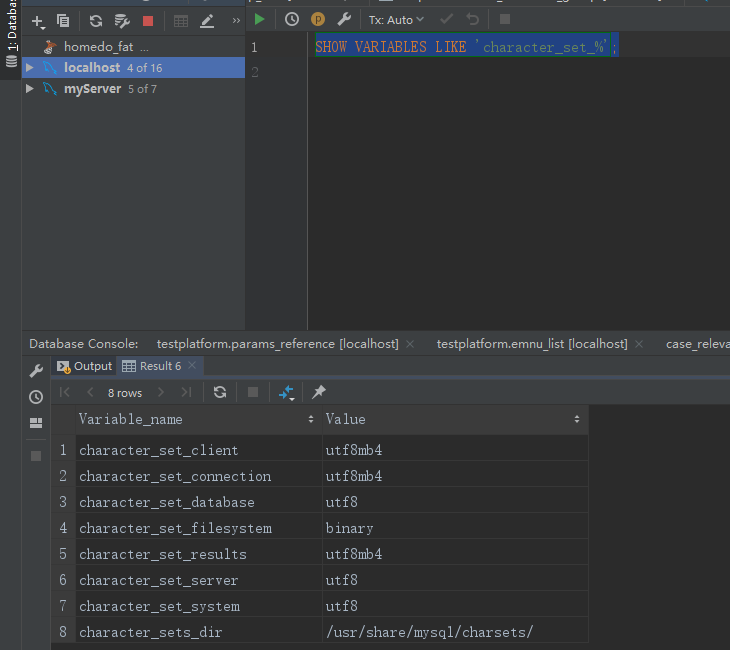This screenshot has width=730, height=650.
Task: Open the table editor grid icon
Action: pyautogui.click(x=181, y=20)
